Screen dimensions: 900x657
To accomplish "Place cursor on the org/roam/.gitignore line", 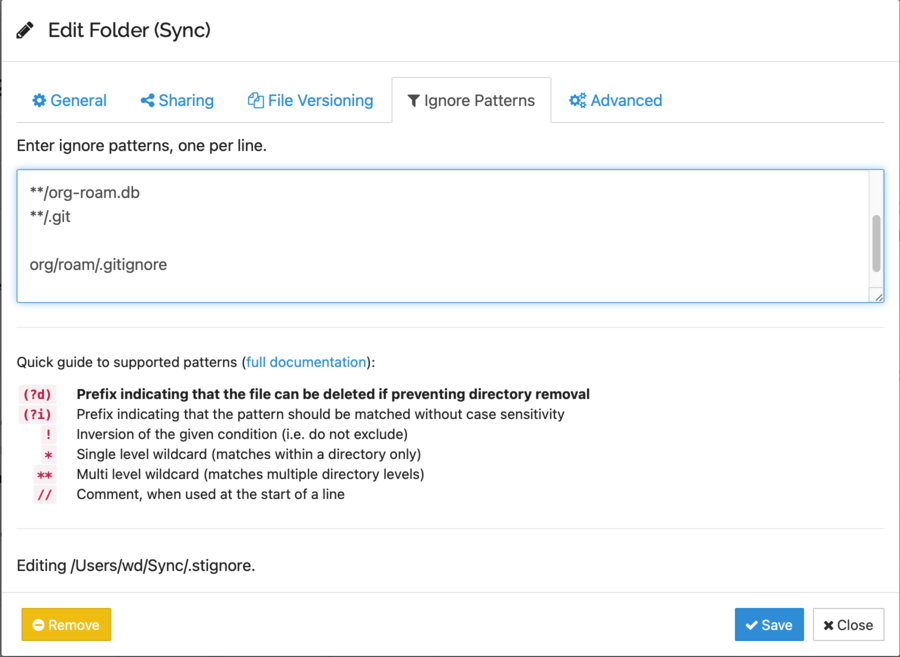I will pos(98,265).
